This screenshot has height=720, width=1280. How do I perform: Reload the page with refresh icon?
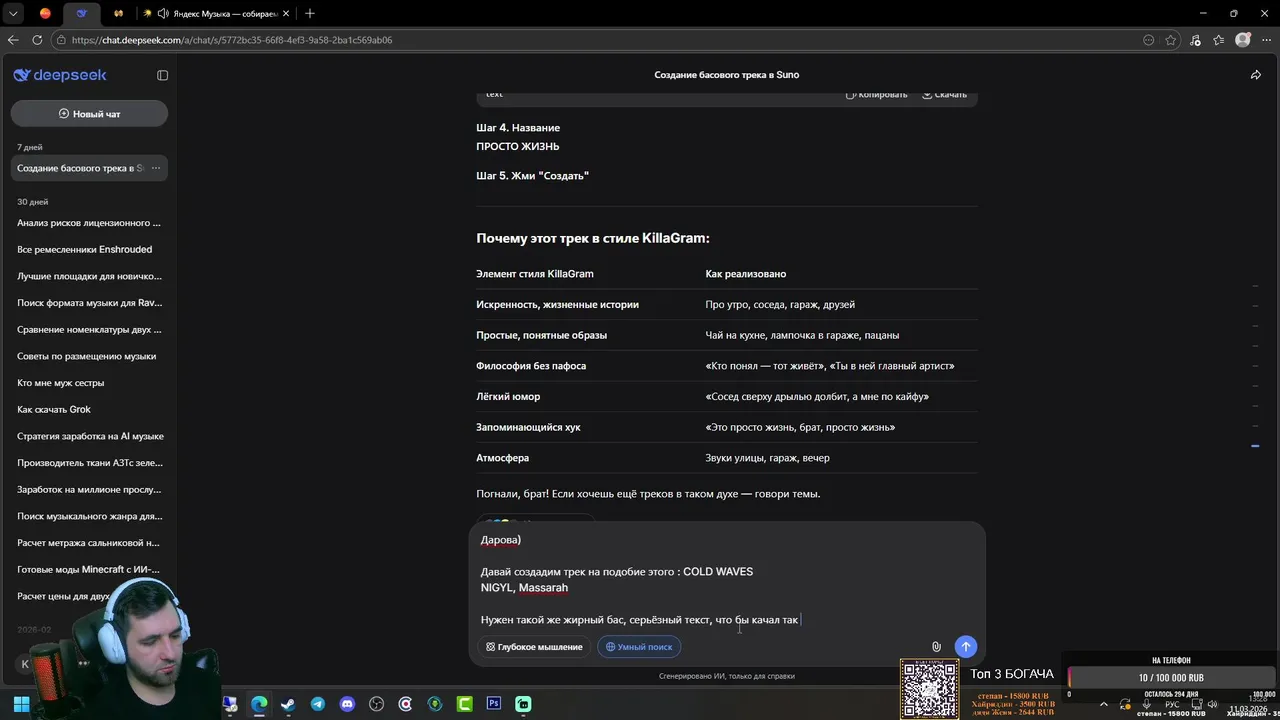click(x=38, y=40)
